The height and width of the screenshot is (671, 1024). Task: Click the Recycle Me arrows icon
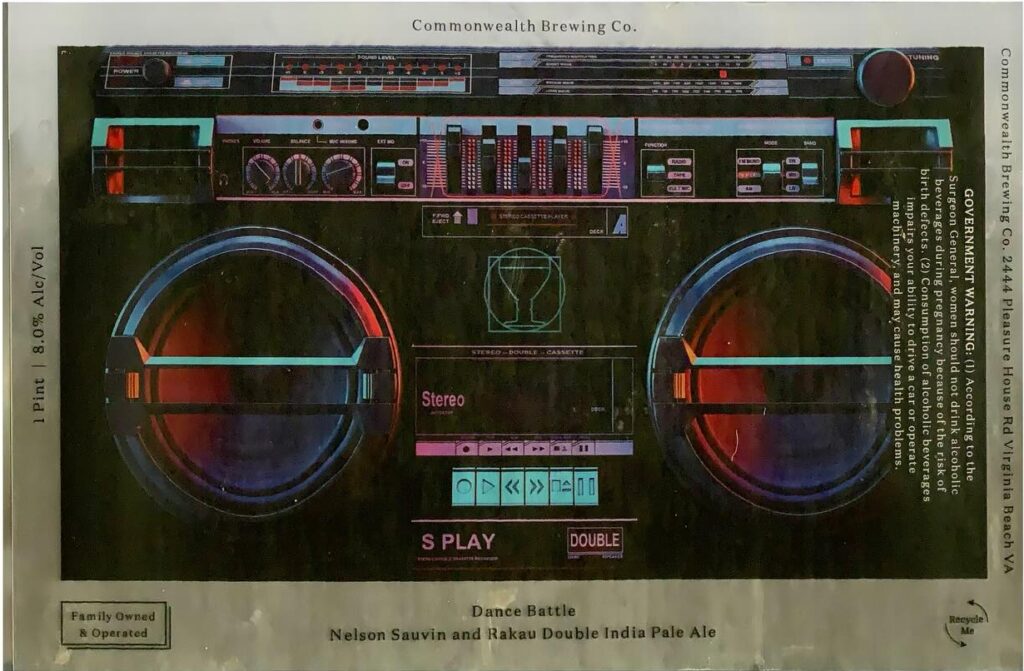pos(967,623)
